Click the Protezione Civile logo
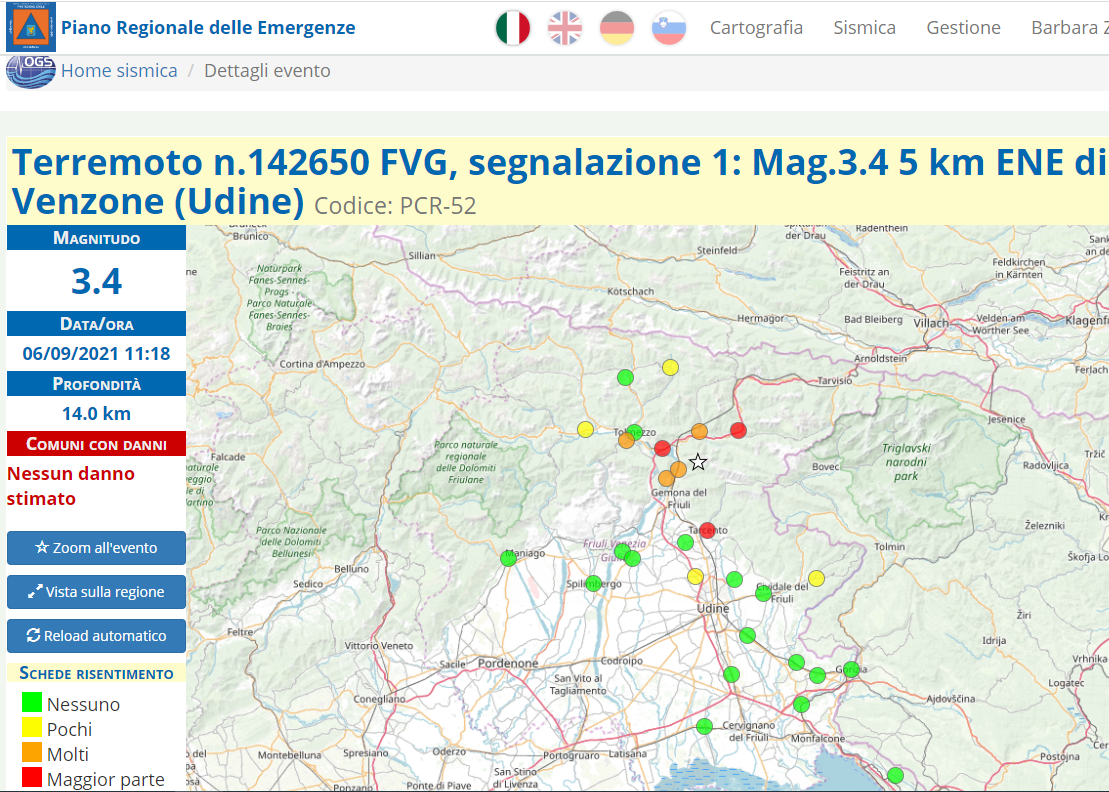 point(31,27)
